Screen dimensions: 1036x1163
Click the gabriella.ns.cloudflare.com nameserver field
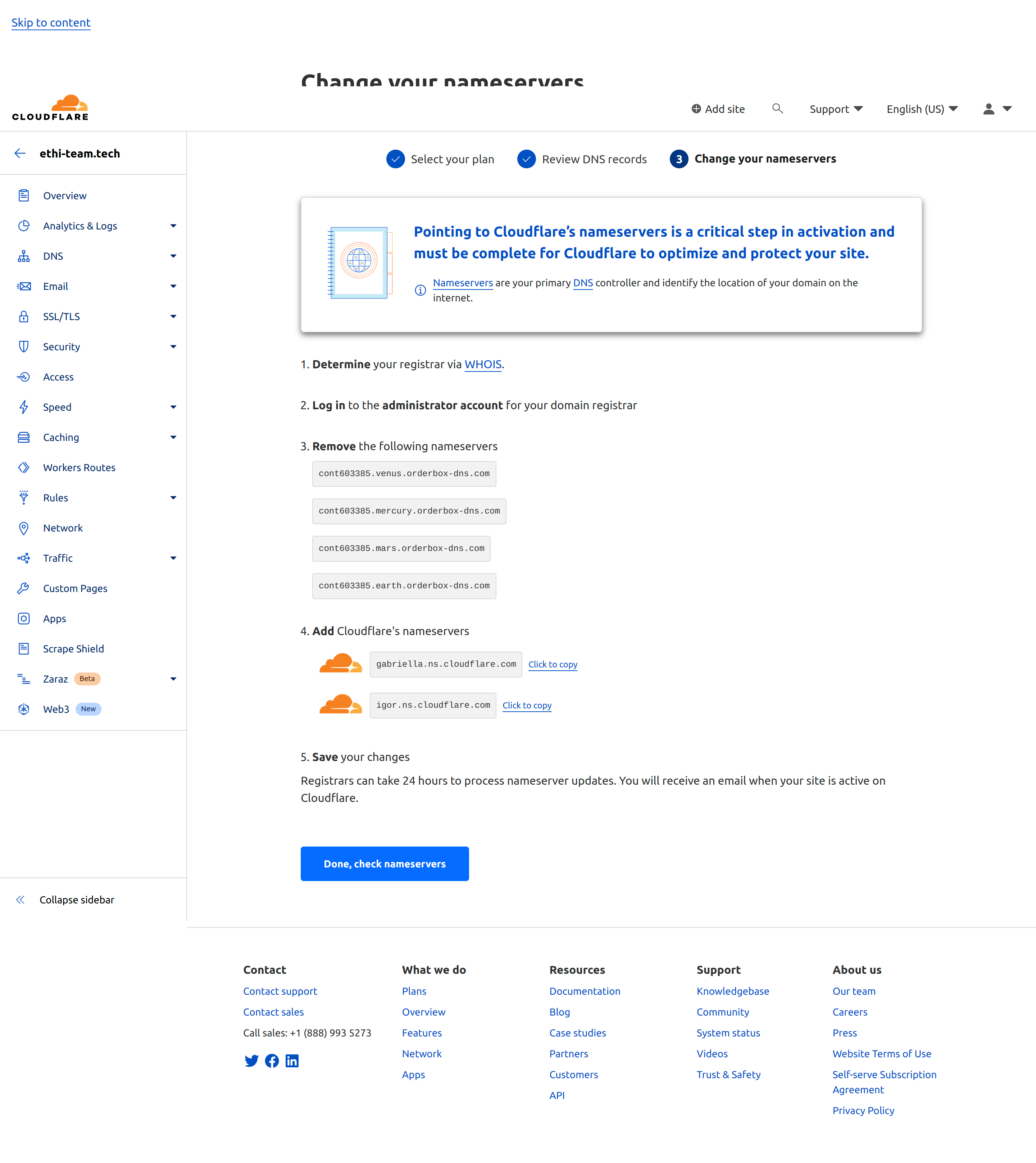click(446, 664)
